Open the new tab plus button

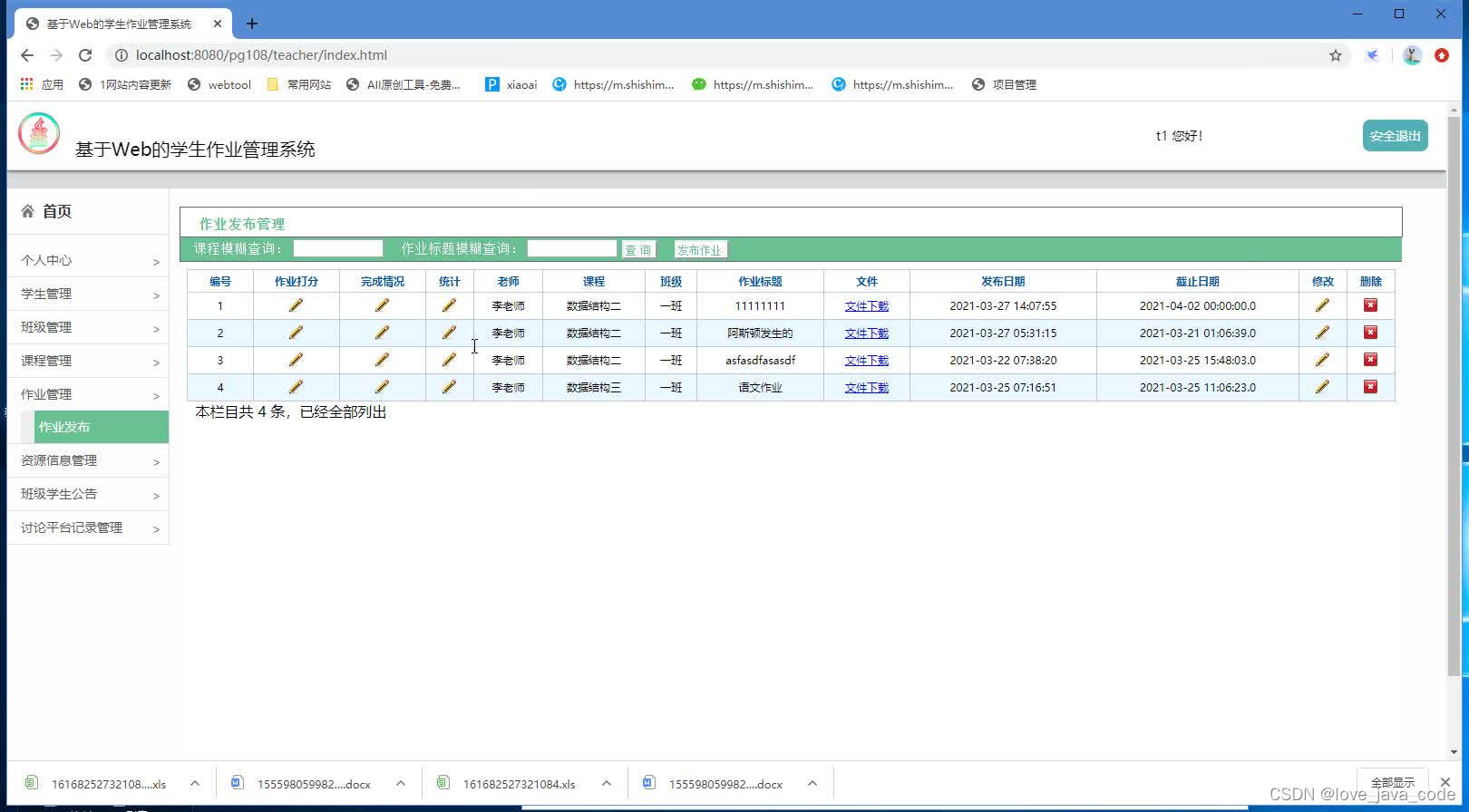click(x=252, y=24)
